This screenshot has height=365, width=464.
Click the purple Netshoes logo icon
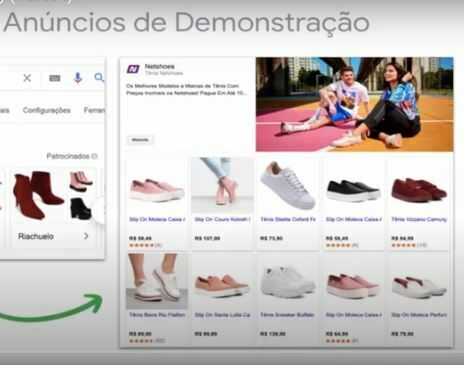pyautogui.click(x=133, y=69)
